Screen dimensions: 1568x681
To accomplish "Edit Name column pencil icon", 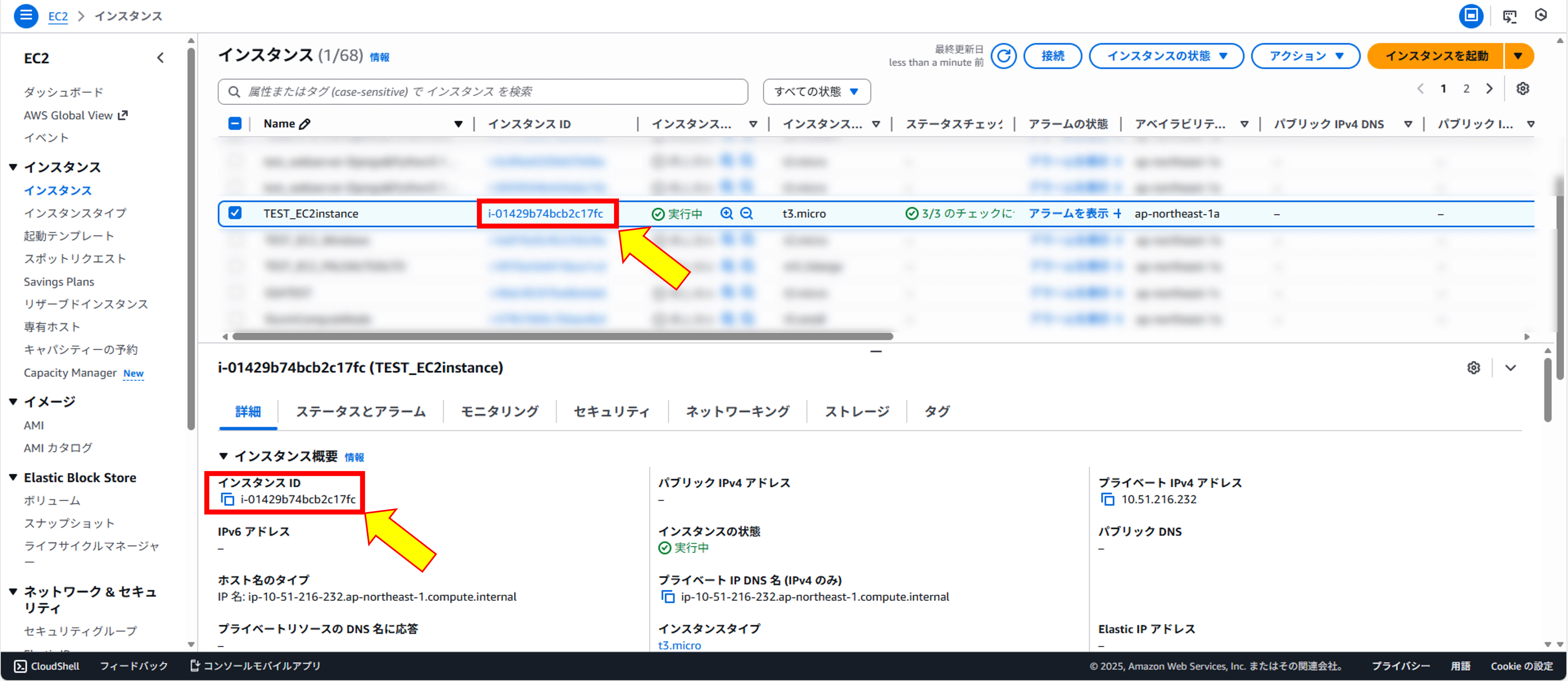I will coord(305,124).
